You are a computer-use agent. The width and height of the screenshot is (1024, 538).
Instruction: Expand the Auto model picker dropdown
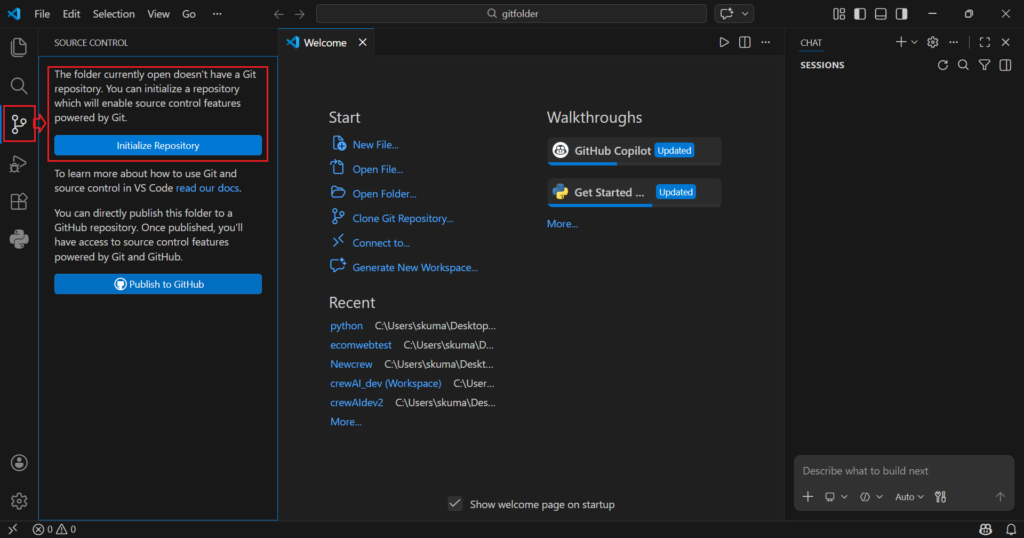coord(909,497)
